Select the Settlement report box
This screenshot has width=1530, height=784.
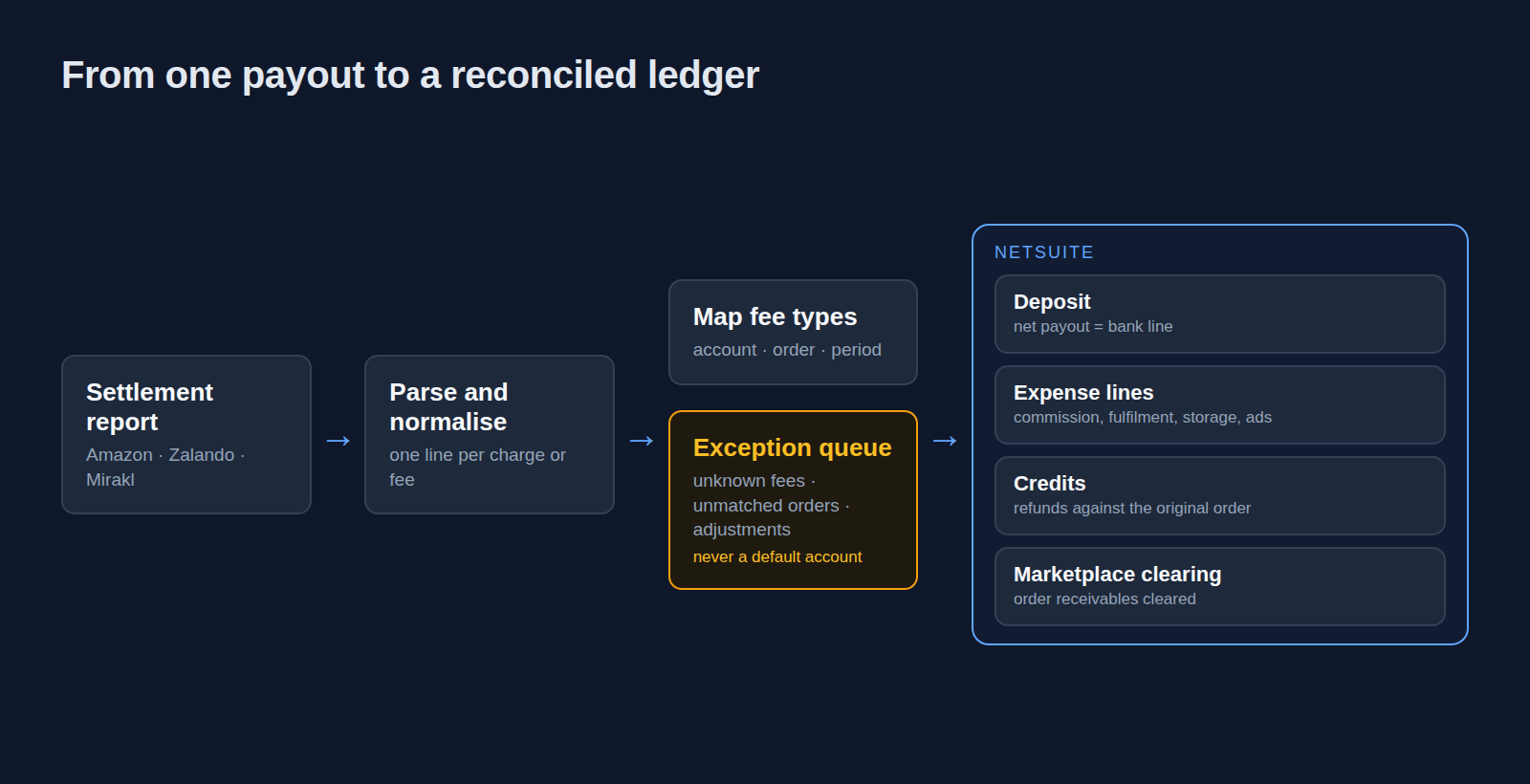186,435
